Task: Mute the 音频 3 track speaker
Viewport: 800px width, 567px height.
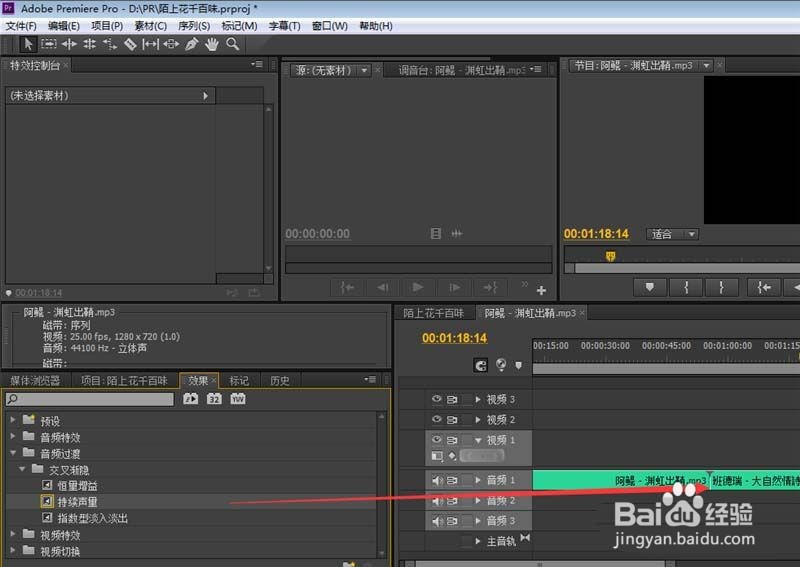Action: click(x=437, y=521)
